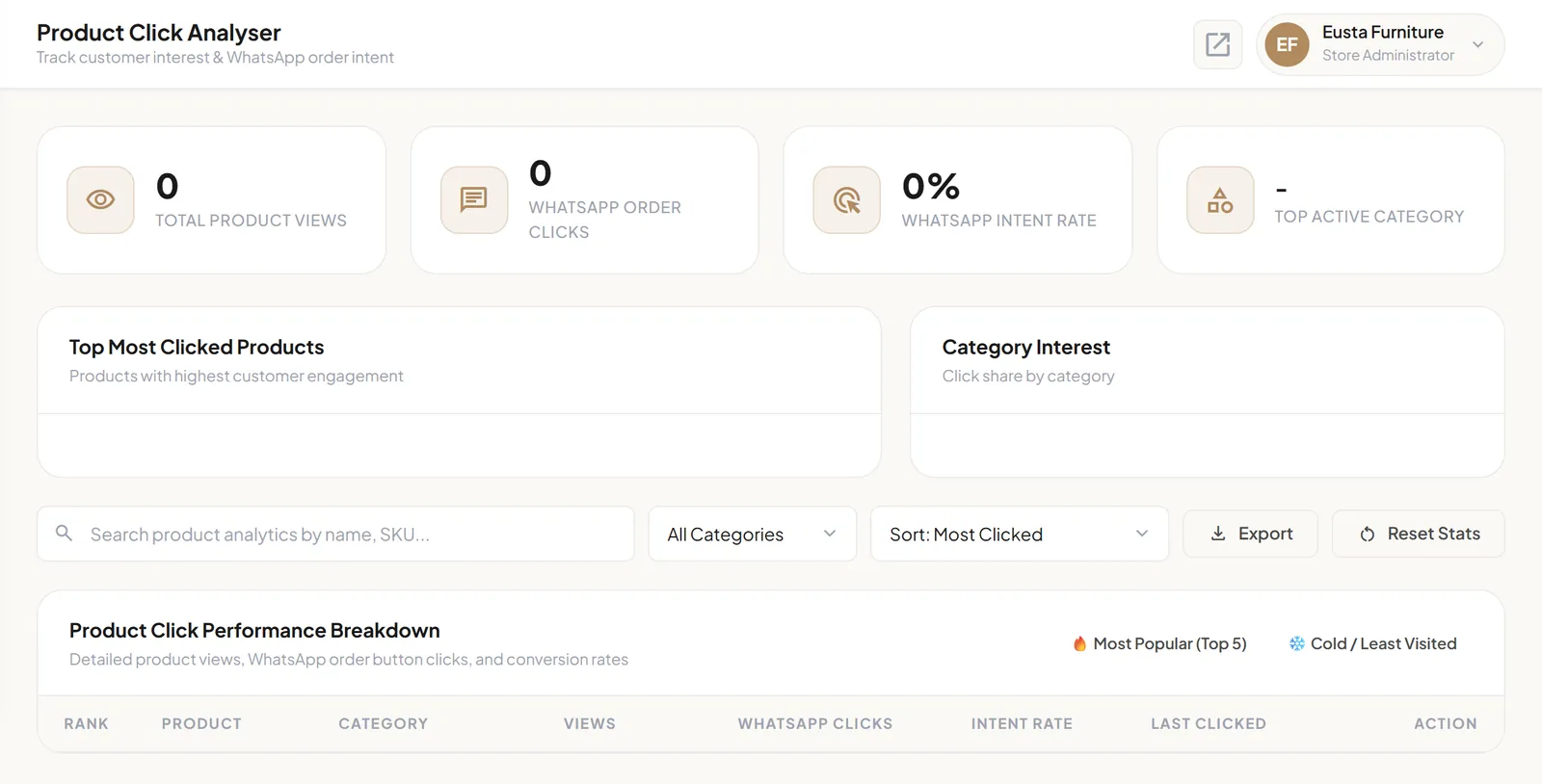Click the Product Click Performance Breakdown heading
The image size is (1542, 784).
pos(254,630)
